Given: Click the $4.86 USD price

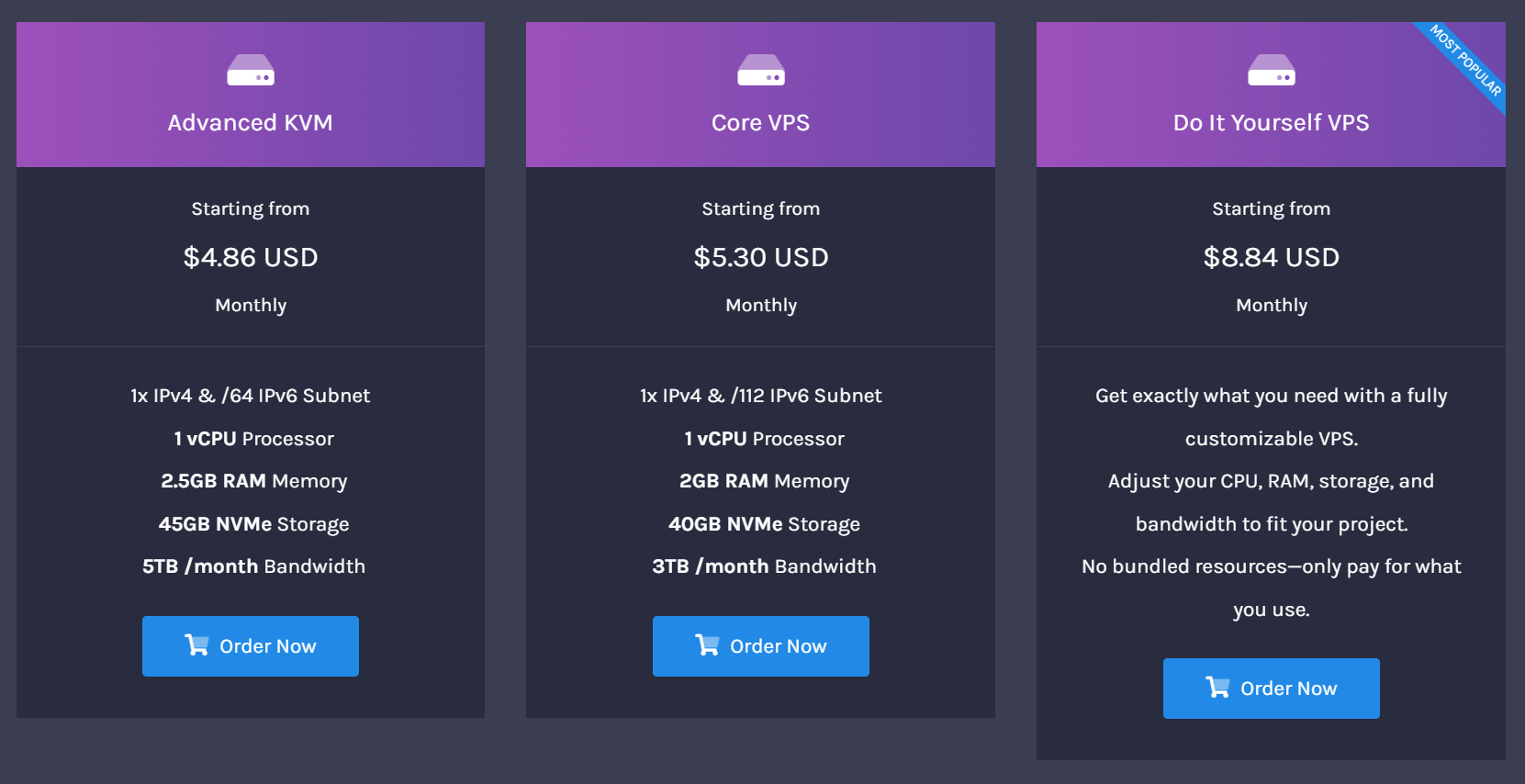Looking at the screenshot, I should pyautogui.click(x=251, y=257).
